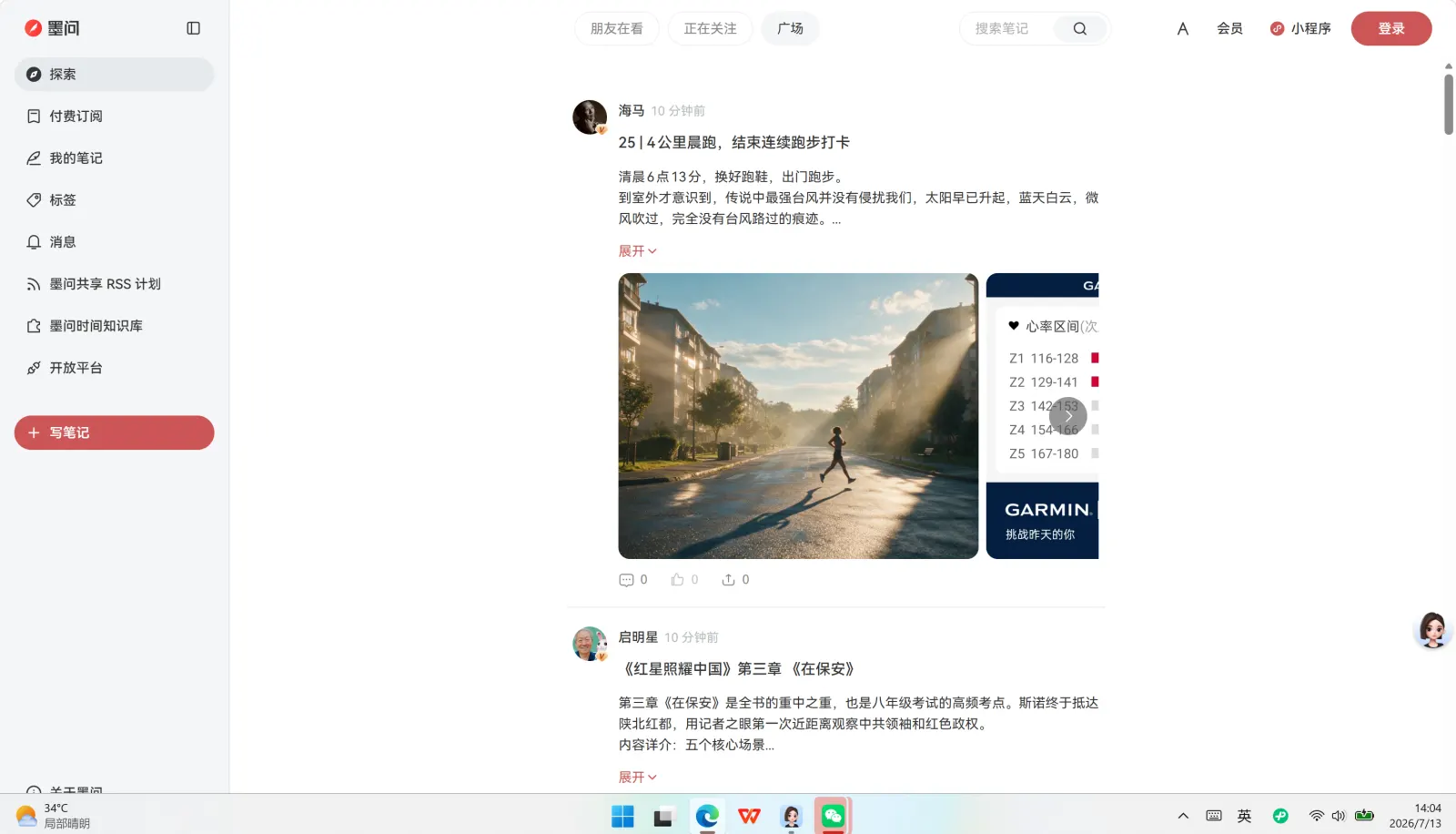
Task: Click 登录 button
Action: 1391,28
